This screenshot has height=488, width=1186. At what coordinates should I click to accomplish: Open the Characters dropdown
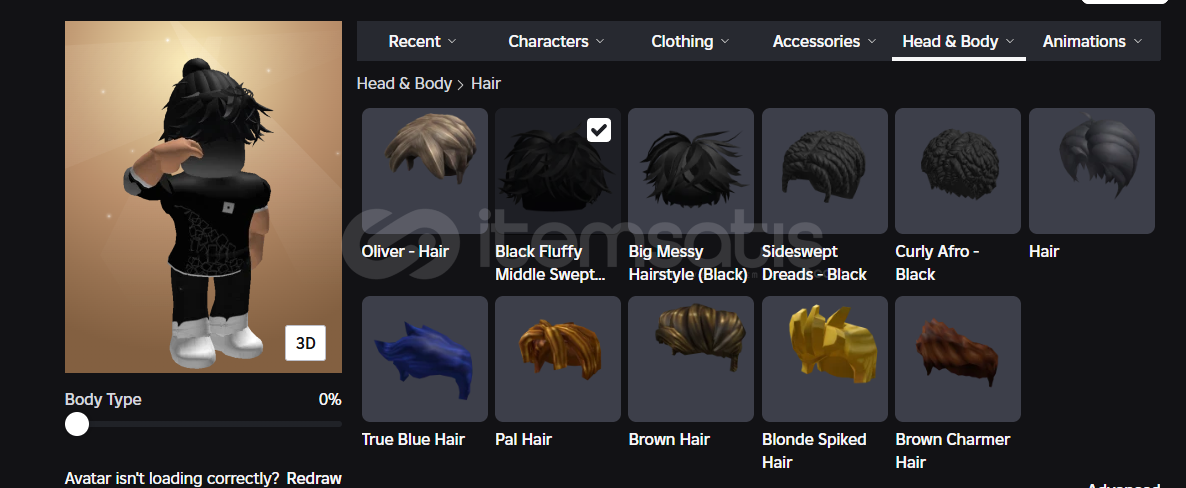(x=556, y=42)
